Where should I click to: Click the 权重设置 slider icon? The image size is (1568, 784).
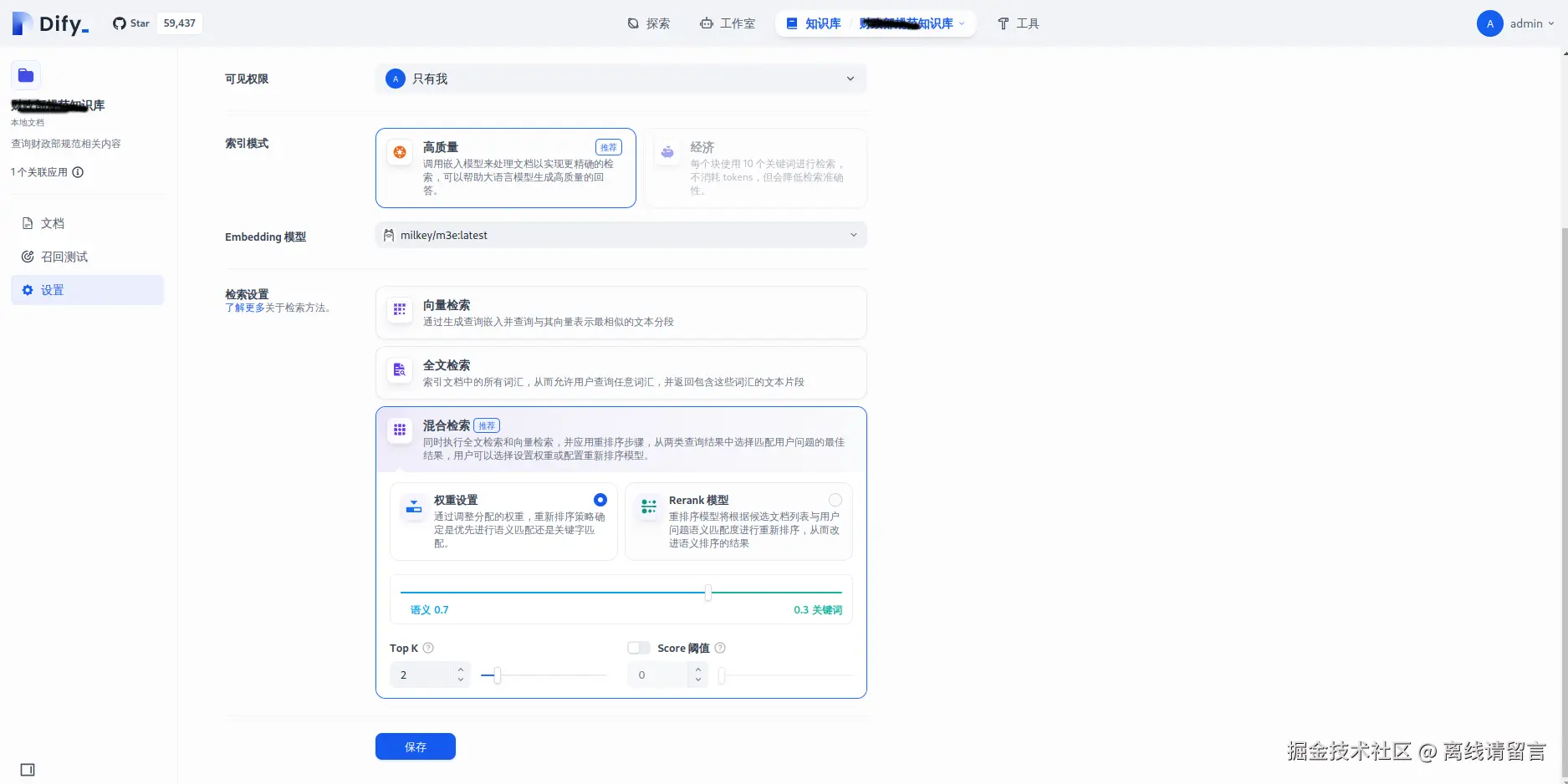point(414,507)
